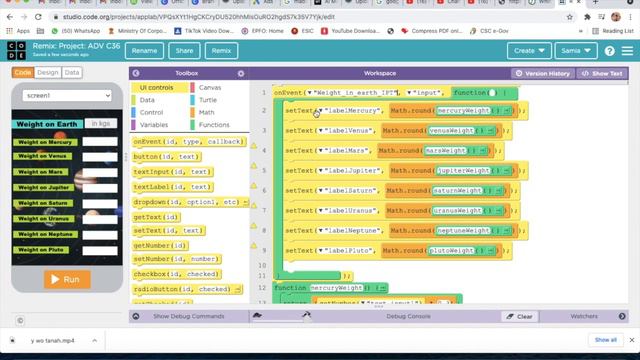Screen dimensions: 640x360
Task: Click the Rename button
Action: (144, 51)
